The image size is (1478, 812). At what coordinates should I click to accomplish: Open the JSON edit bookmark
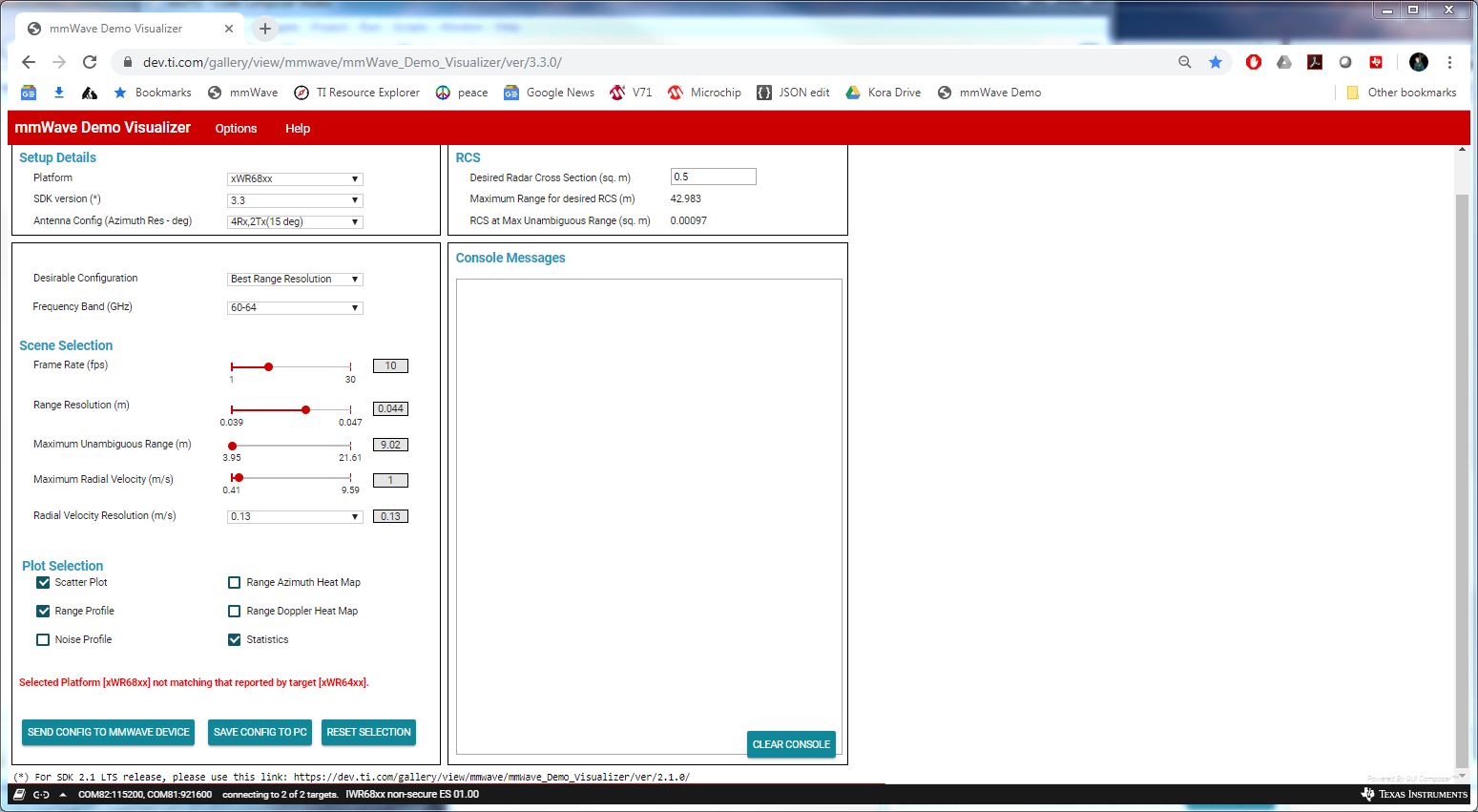[x=793, y=93]
